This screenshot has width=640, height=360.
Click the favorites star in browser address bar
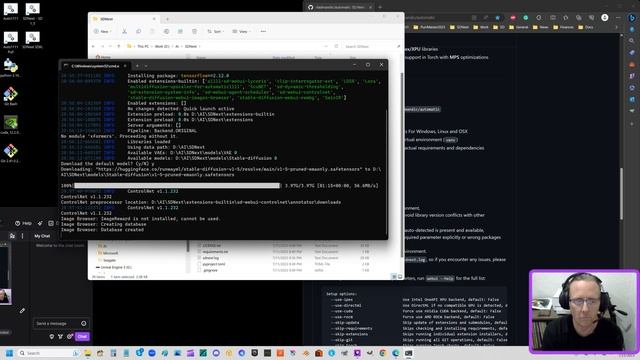point(497,18)
